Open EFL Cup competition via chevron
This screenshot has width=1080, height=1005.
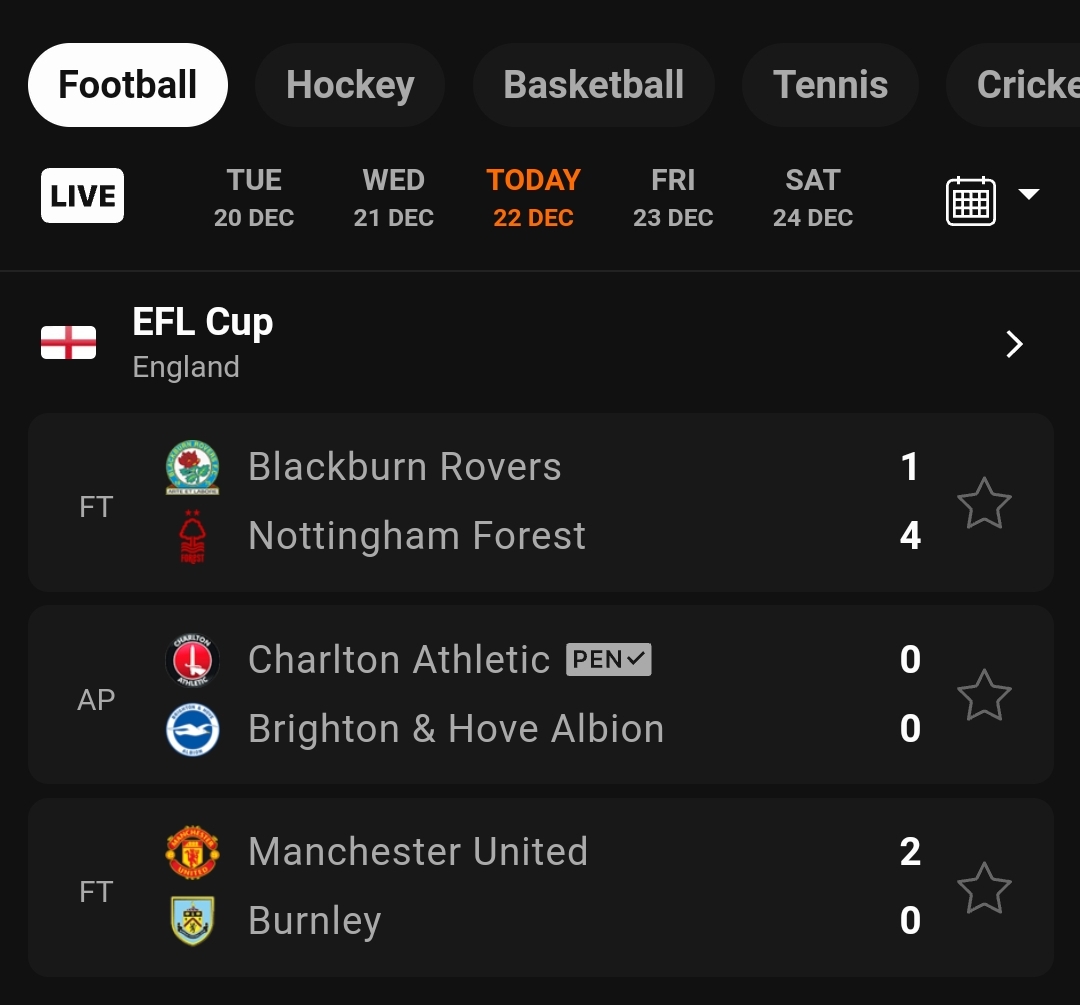click(x=1014, y=344)
